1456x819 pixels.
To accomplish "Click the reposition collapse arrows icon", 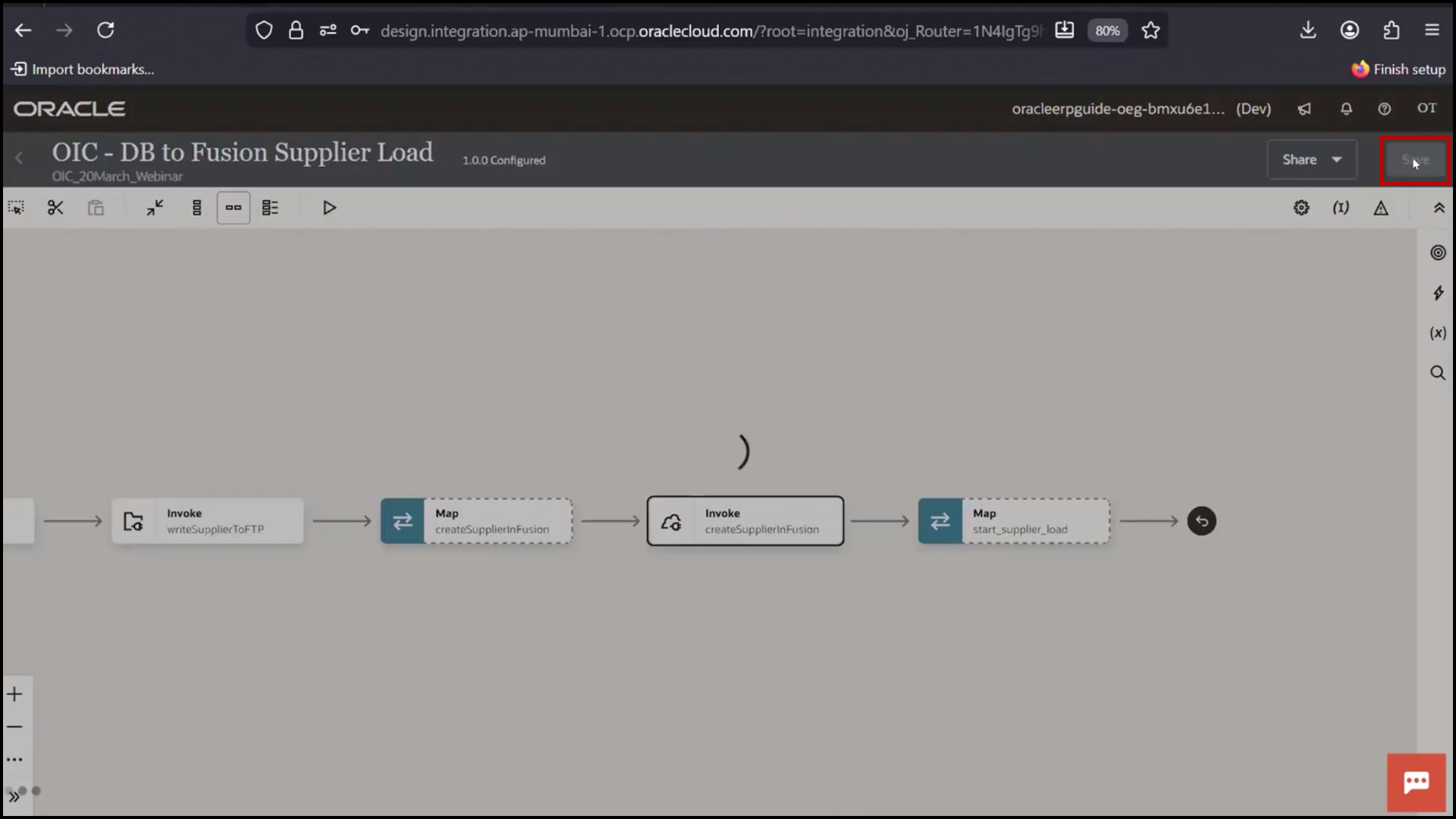I will (155, 208).
